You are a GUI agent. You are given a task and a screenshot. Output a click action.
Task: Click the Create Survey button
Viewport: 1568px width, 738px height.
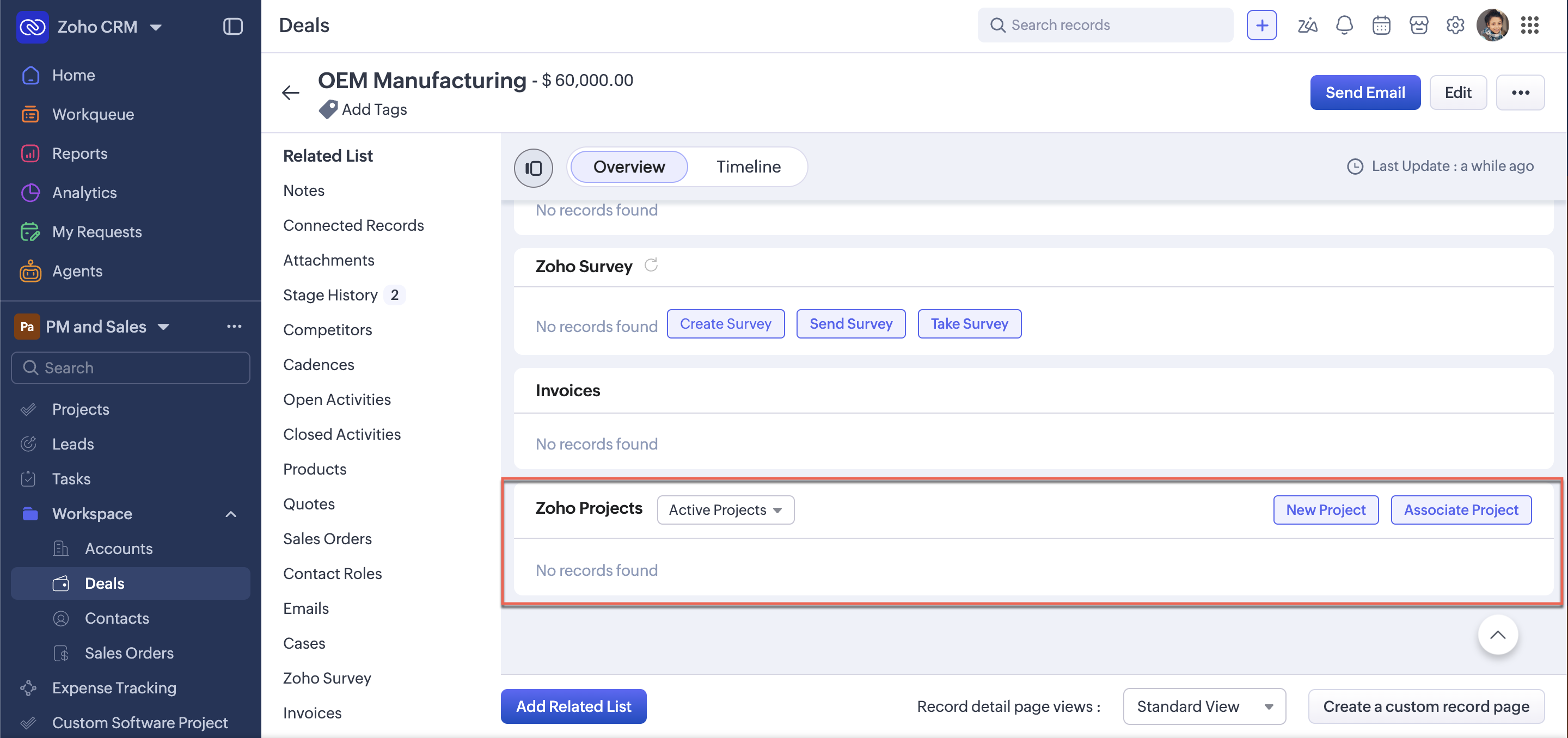coord(726,324)
